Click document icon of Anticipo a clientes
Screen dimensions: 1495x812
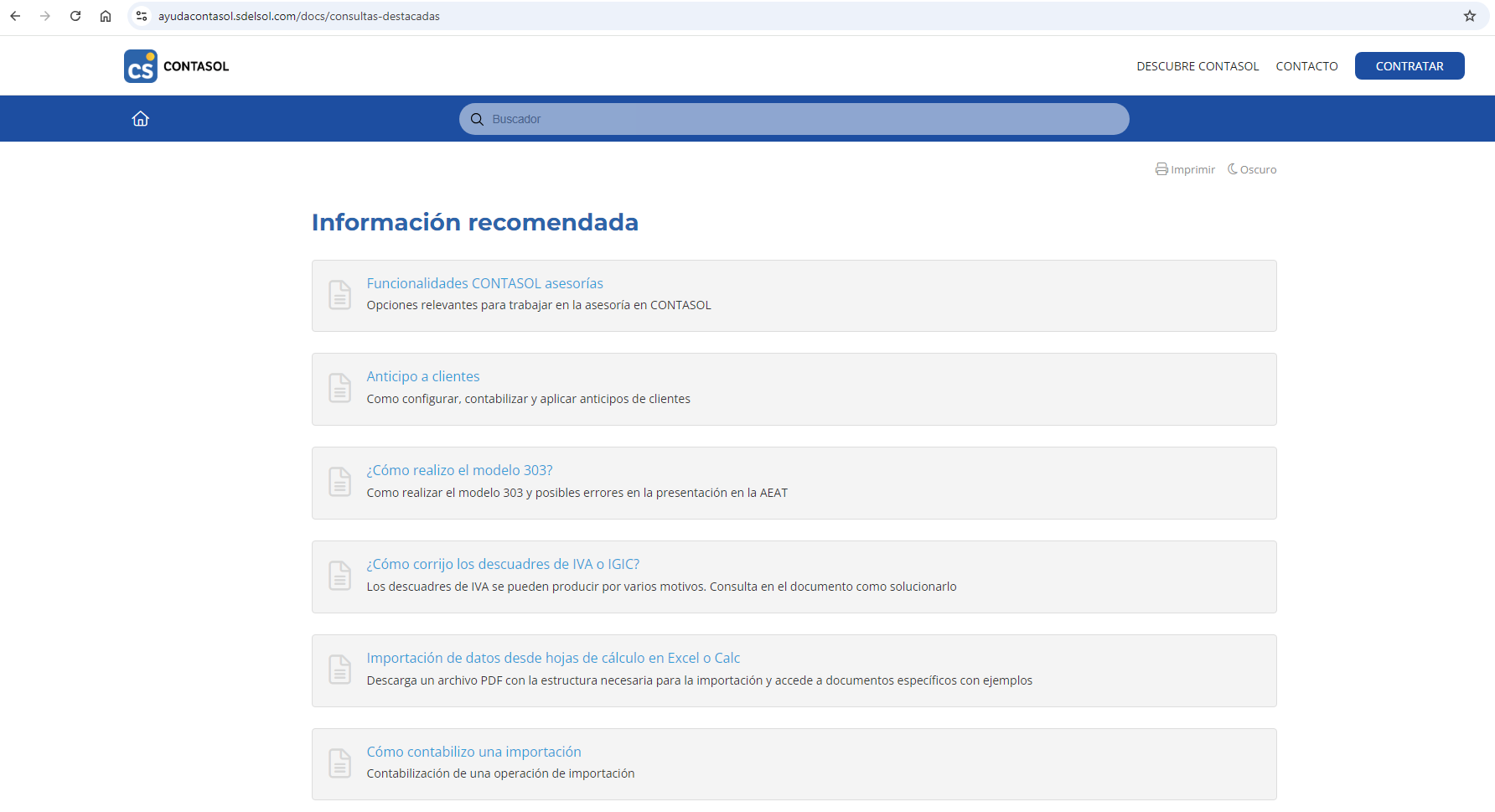point(339,388)
